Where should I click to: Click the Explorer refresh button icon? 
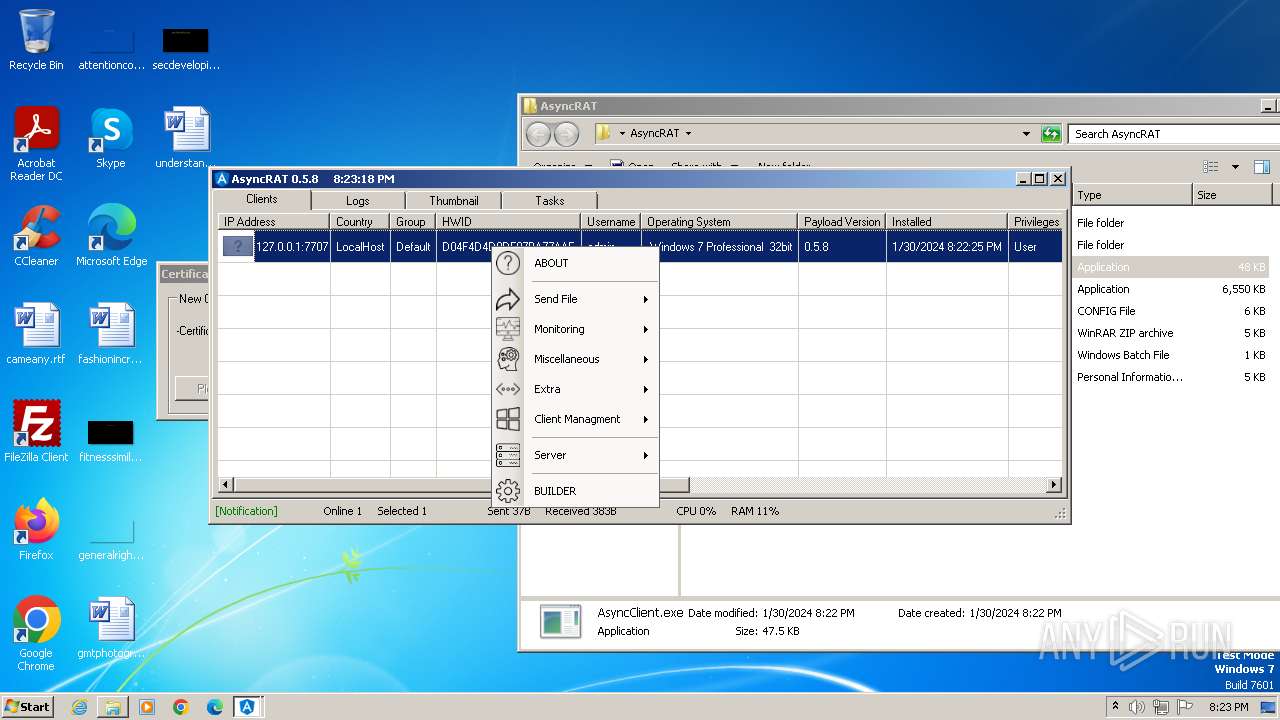coord(1051,133)
